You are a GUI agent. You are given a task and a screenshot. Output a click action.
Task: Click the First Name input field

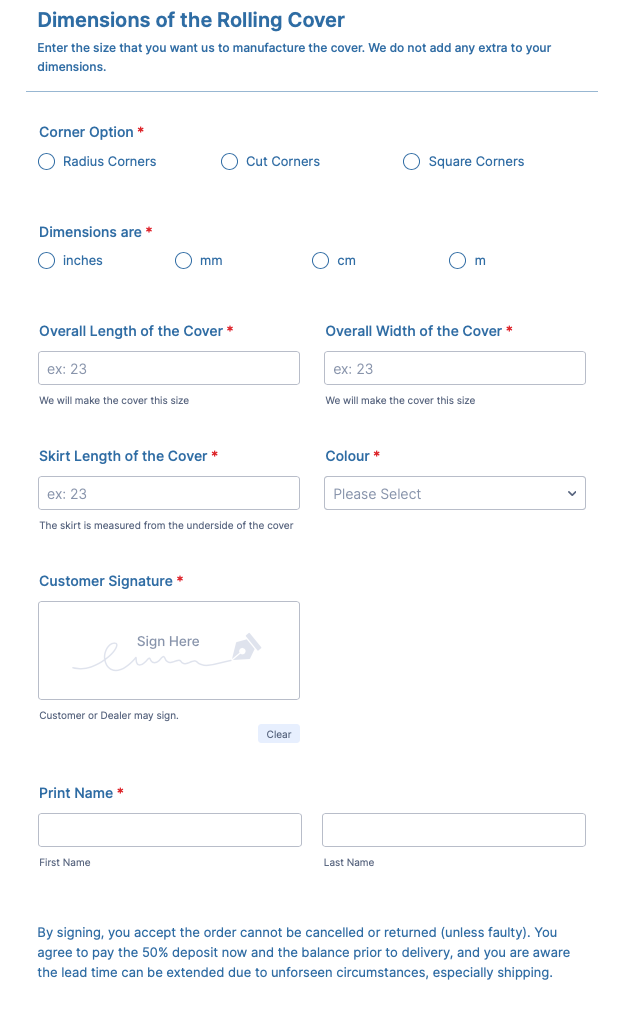(x=170, y=830)
